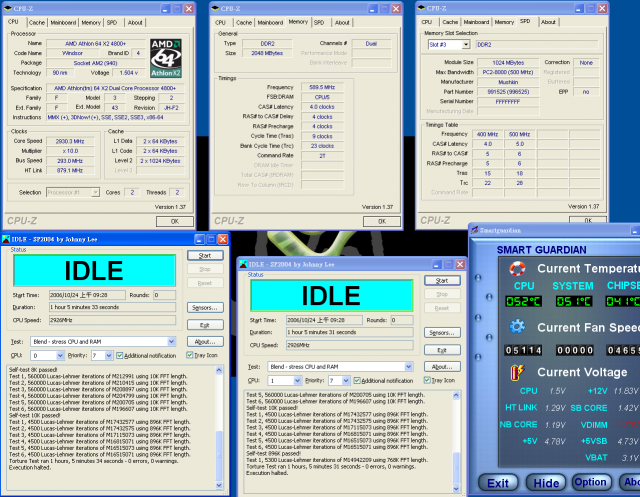Screen dimensions: 640x497
Task: Click OK in the first CPU-Z window
Action: pos(175,221)
